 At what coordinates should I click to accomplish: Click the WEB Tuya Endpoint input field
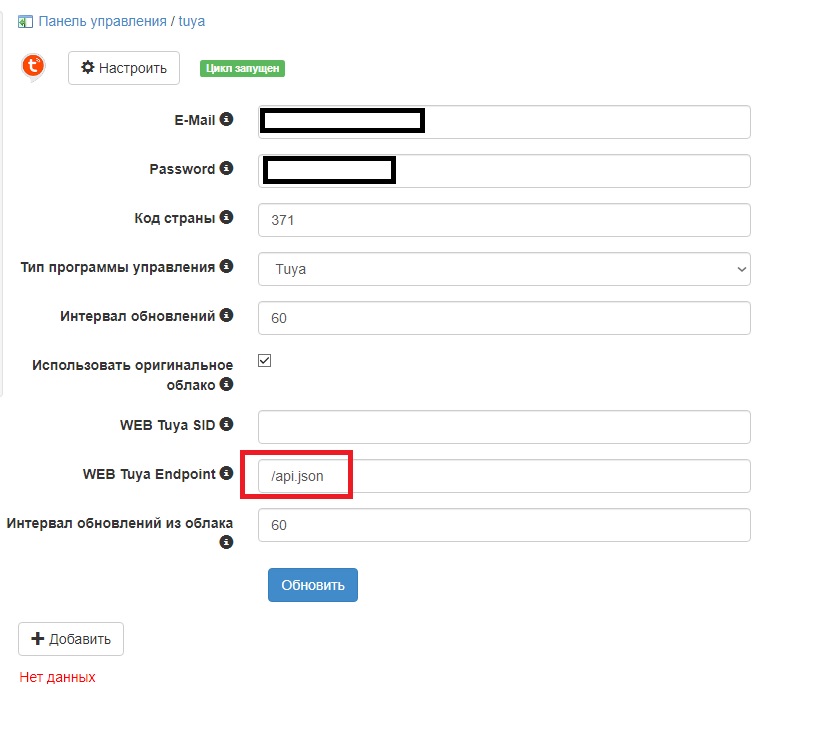coord(504,476)
